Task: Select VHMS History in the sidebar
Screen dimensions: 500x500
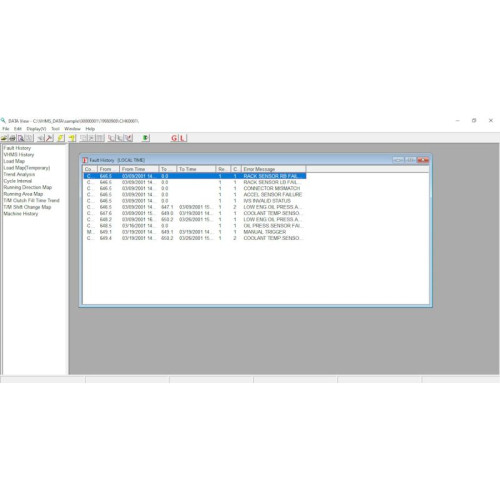Action: click(19, 155)
